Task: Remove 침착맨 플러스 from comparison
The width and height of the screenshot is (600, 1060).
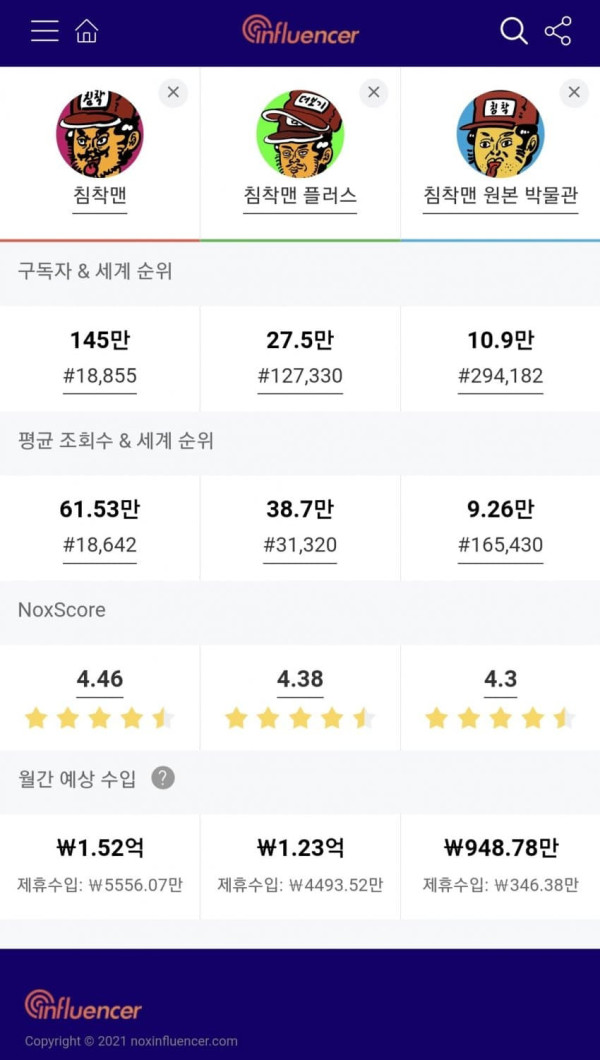Action: (x=374, y=93)
